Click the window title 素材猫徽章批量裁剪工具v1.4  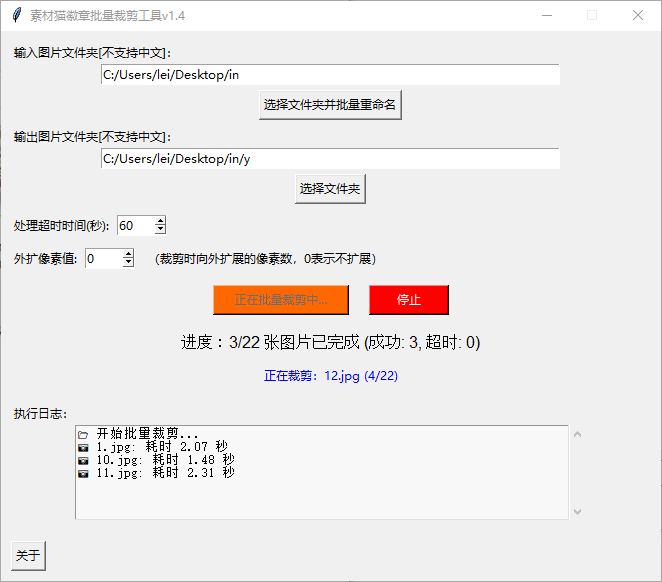108,16
